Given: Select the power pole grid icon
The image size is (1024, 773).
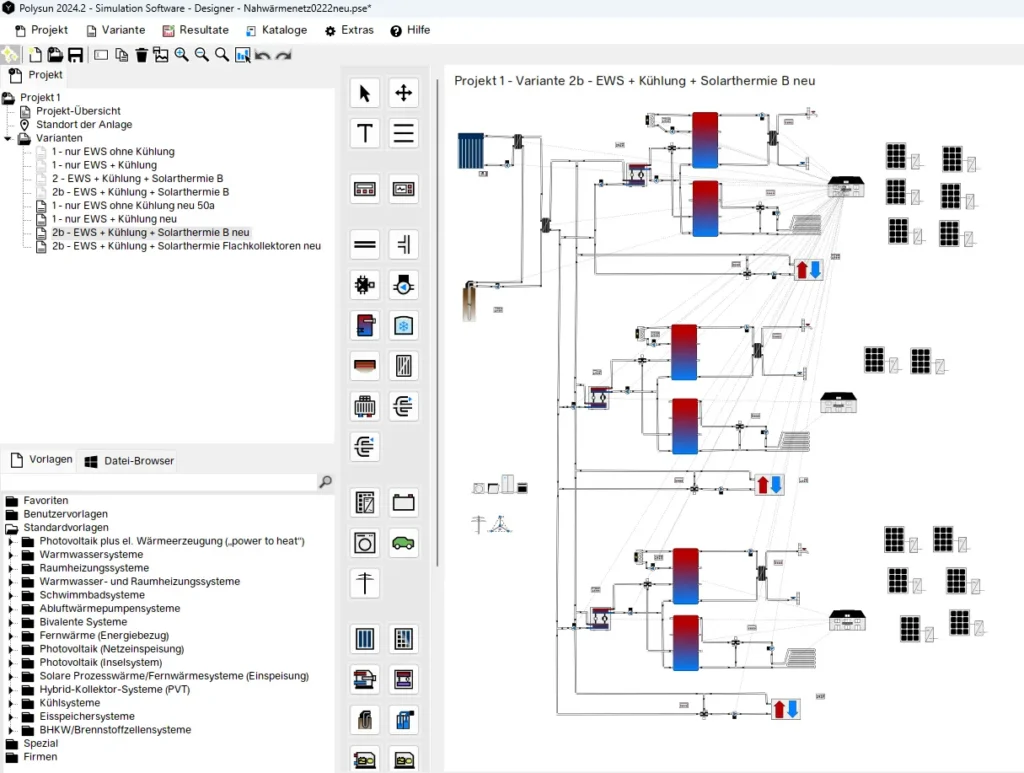Looking at the screenshot, I should (364, 583).
